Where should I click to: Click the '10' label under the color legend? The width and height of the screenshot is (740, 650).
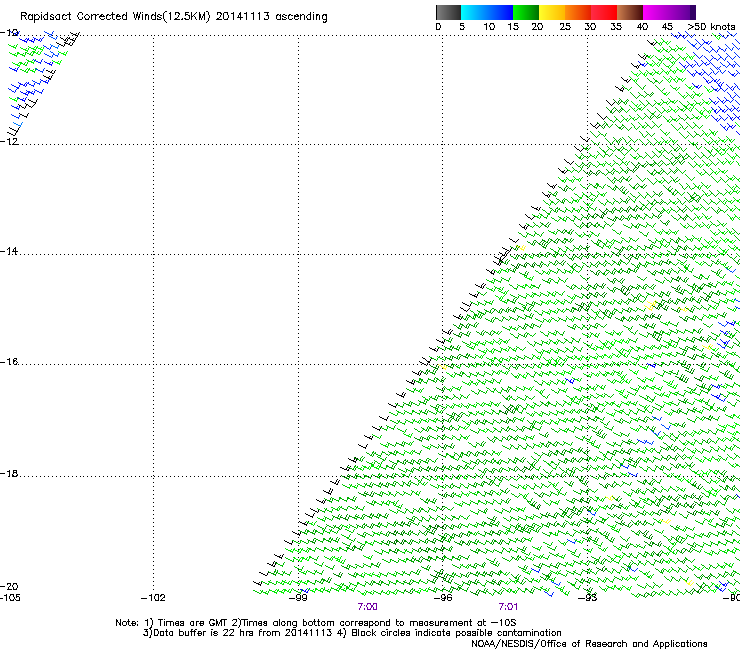(489, 27)
